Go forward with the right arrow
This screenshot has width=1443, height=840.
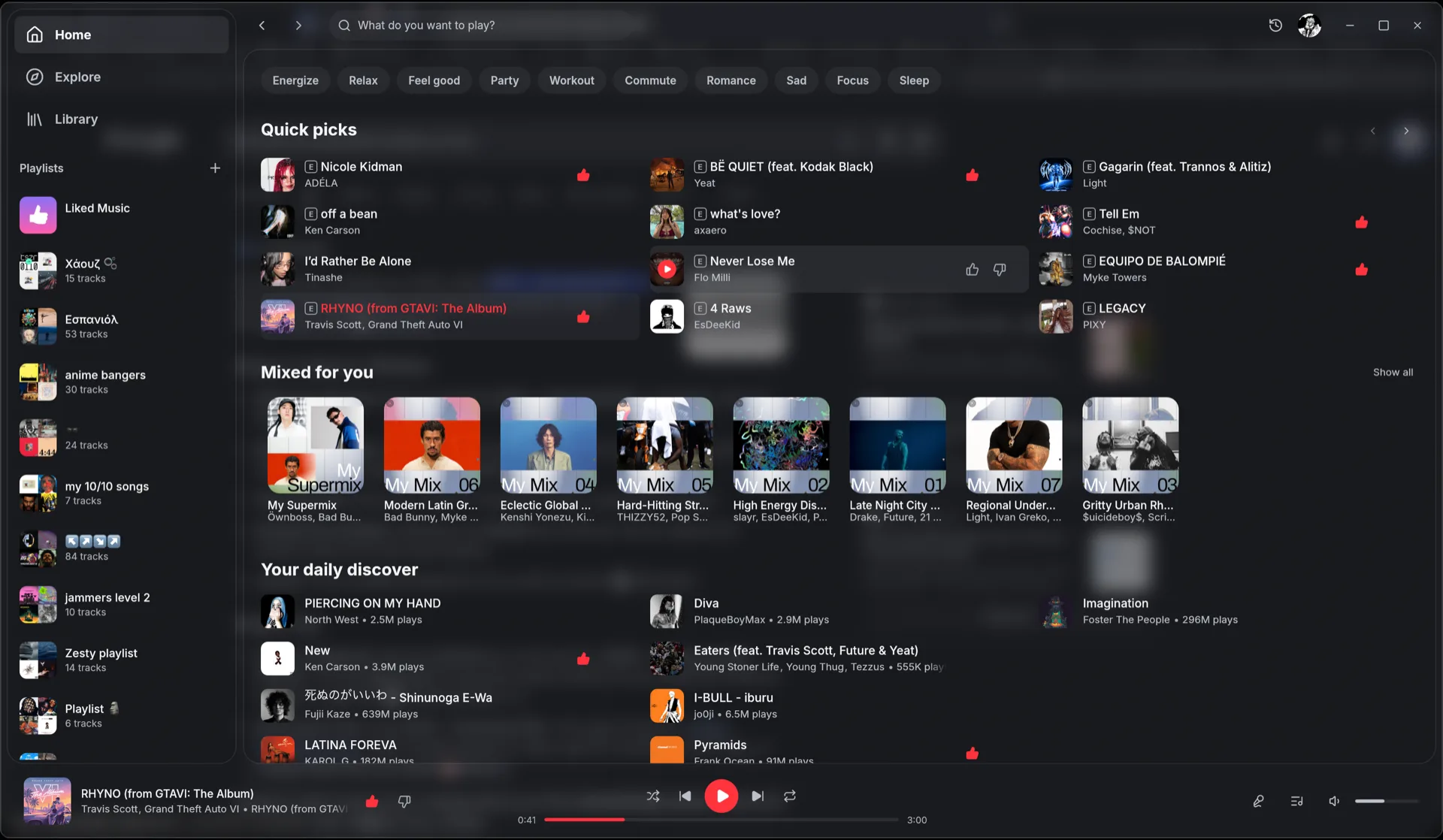coord(298,26)
